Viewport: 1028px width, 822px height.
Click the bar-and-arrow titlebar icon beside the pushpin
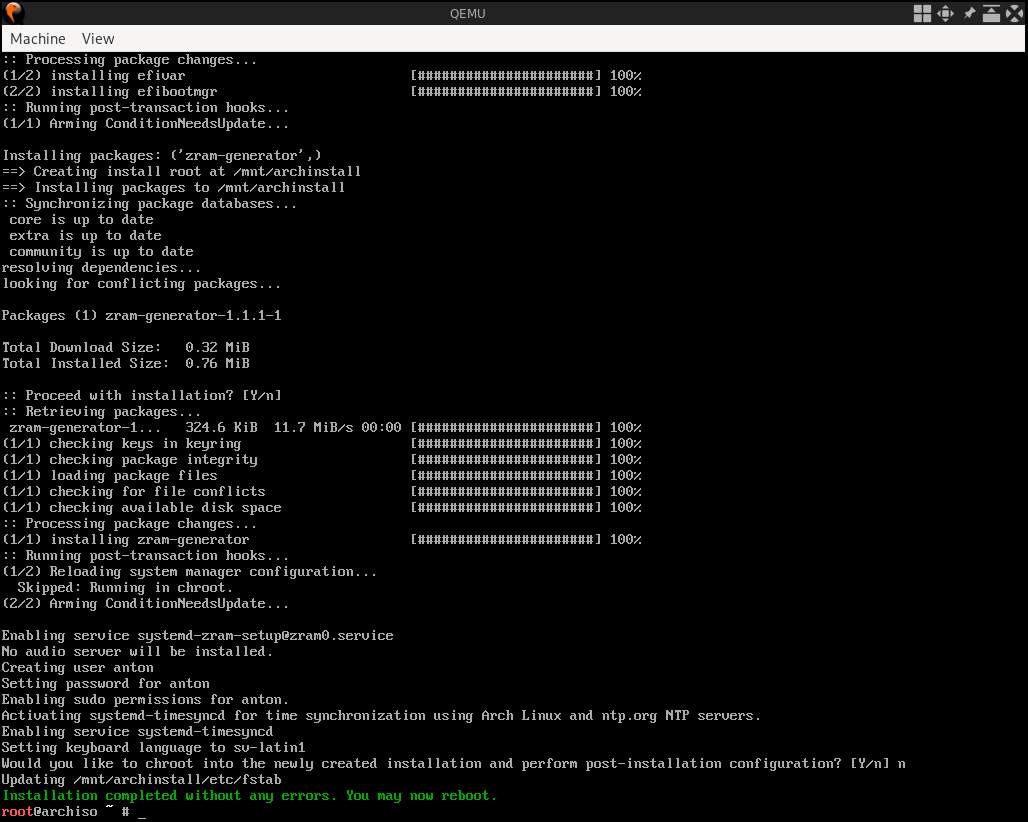coord(991,13)
